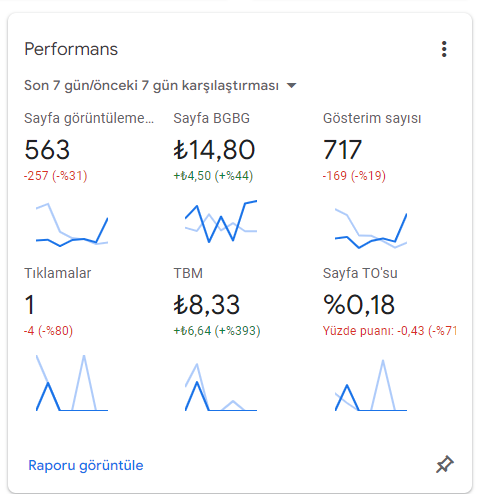Click the TBM sparkline chart
Viewport: 482px width, 494px height.
[221, 387]
